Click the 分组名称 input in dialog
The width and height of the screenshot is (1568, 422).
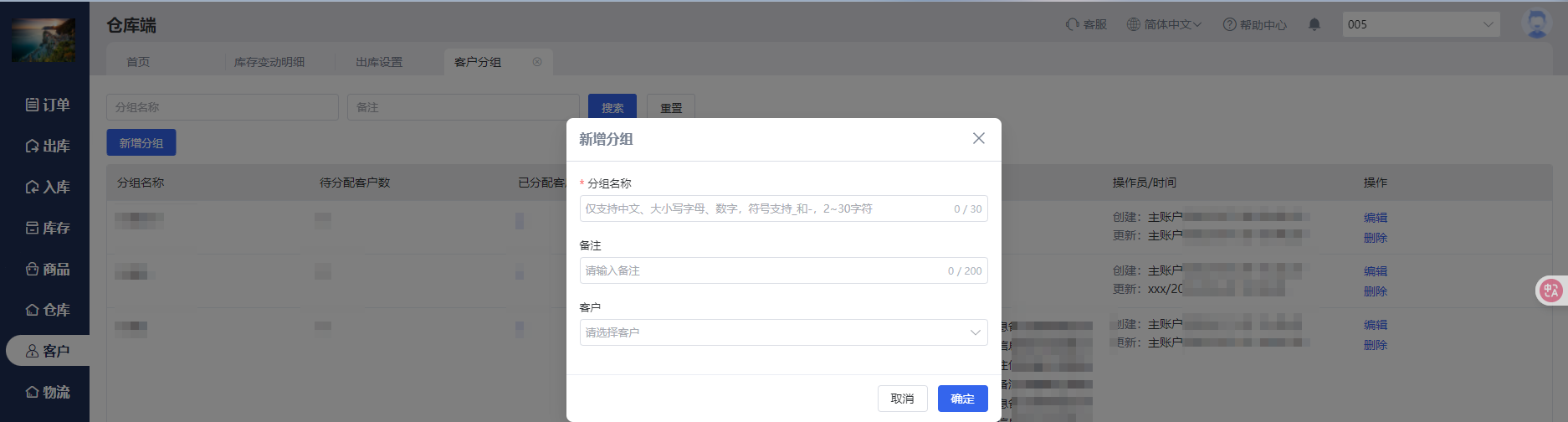click(761, 208)
